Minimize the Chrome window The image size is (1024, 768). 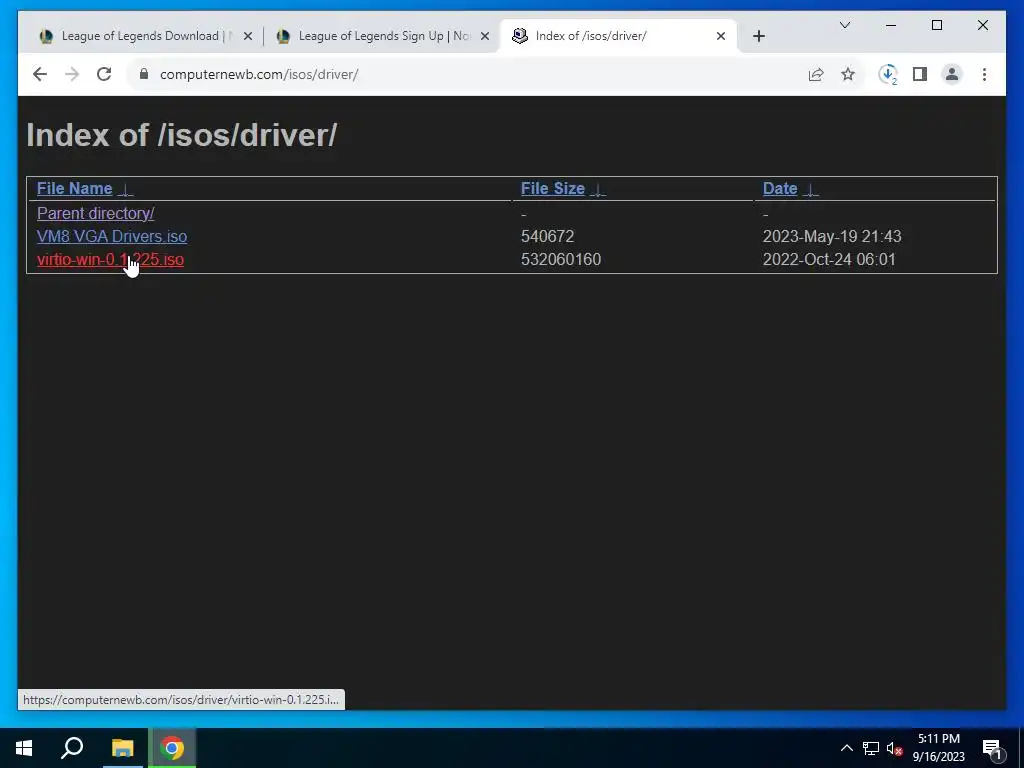(891, 25)
